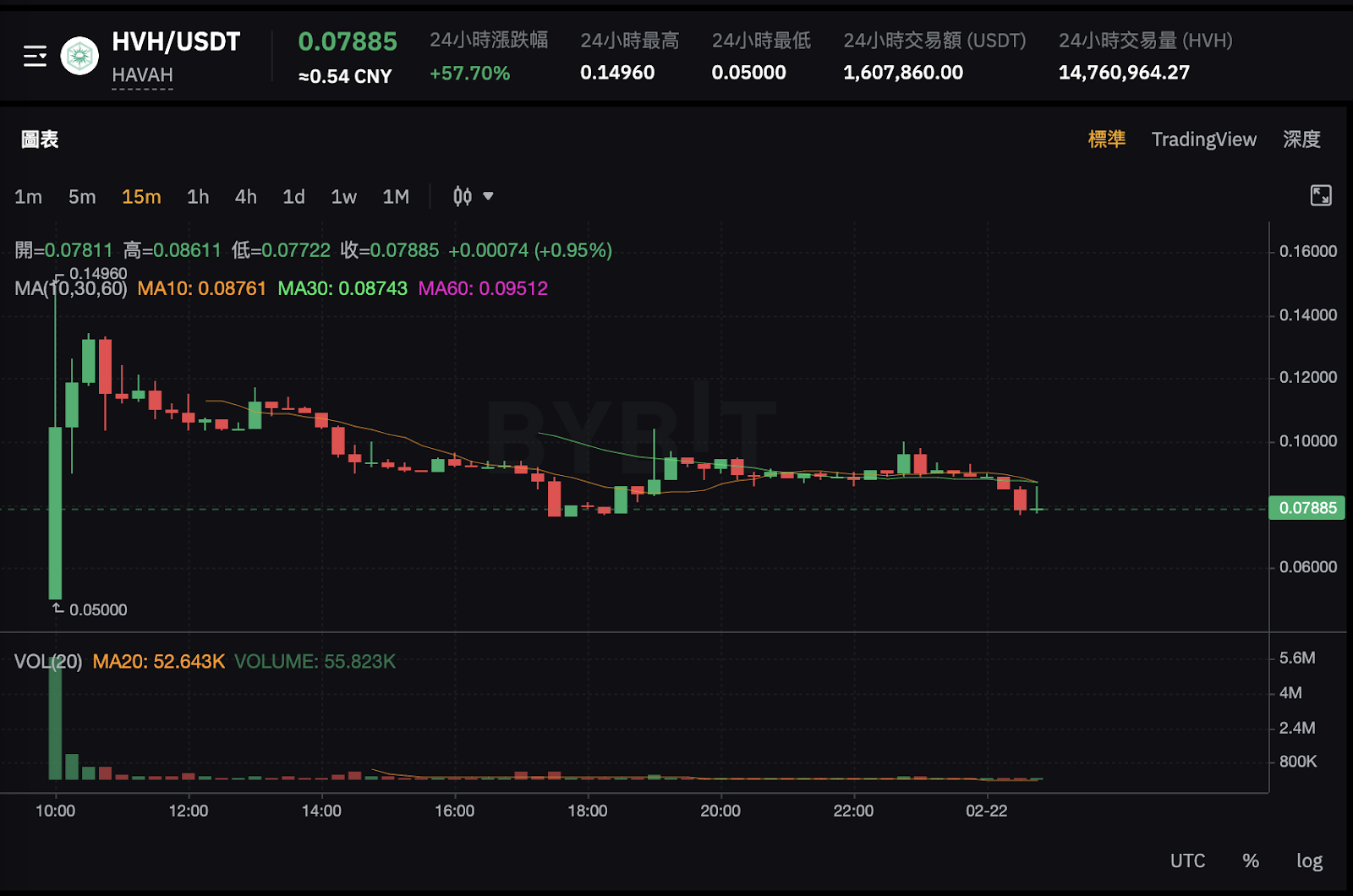The width and height of the screenshot is (1353, 896).
Task: Open the HAVAH token info link
Action: tap(142, 75)
